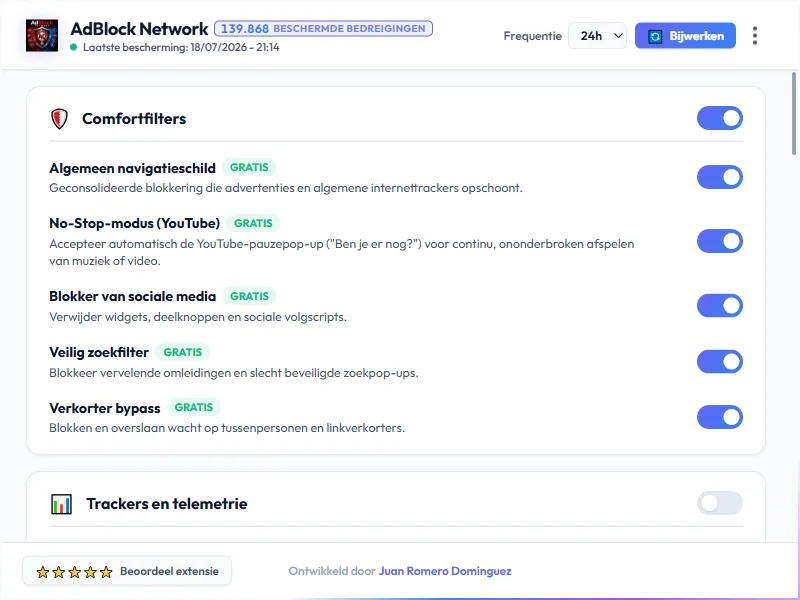Click GRATIS badge beside Veilig zoekfilter
This screenshot has height=600, width=800.
point(183,352)
